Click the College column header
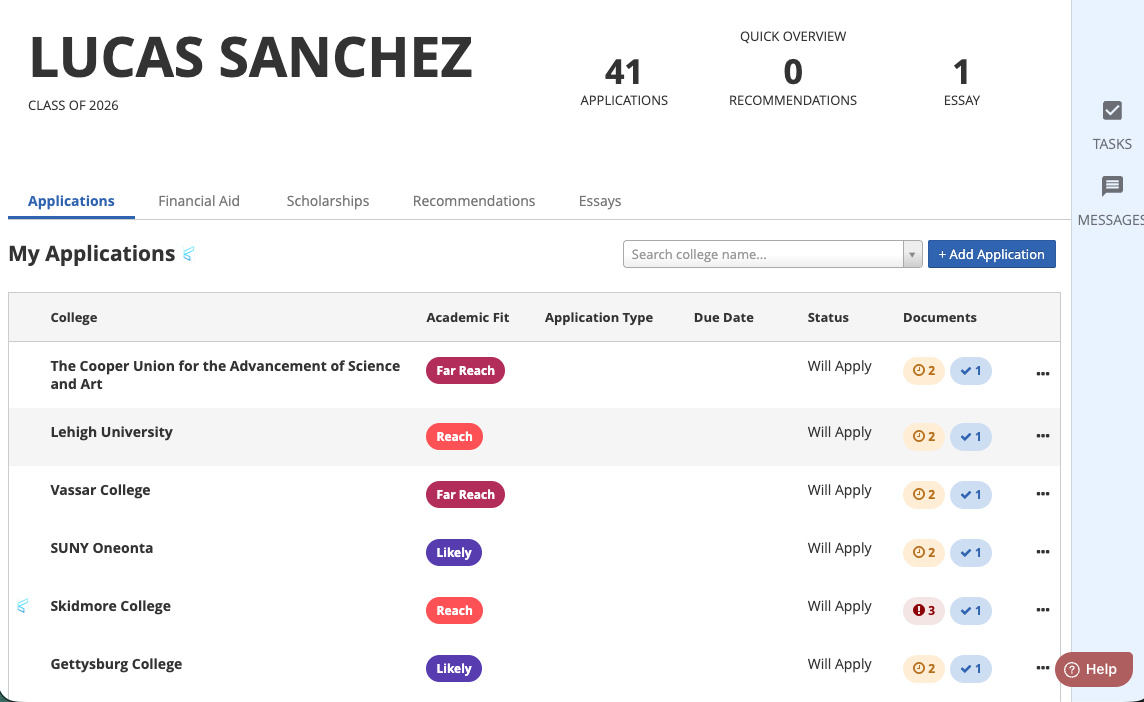This screenshot has height=702, width=1144. click(74, 317)
